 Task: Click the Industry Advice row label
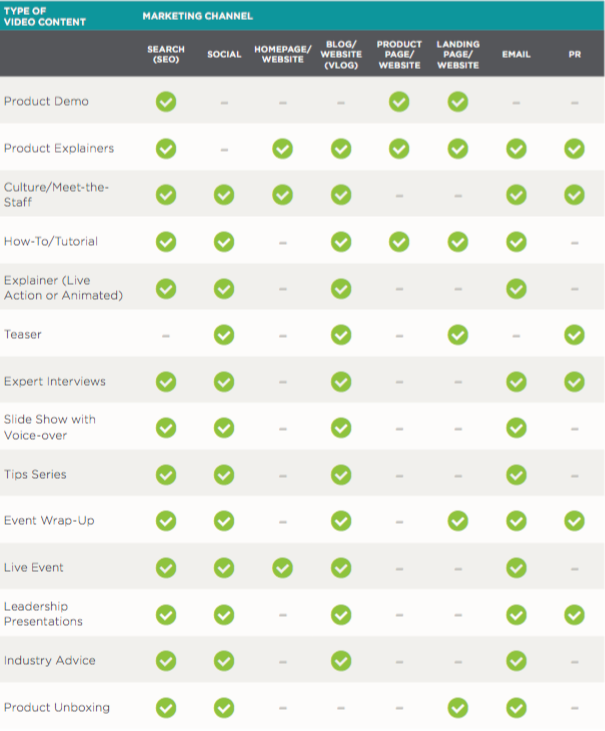(x=49, y=660)
